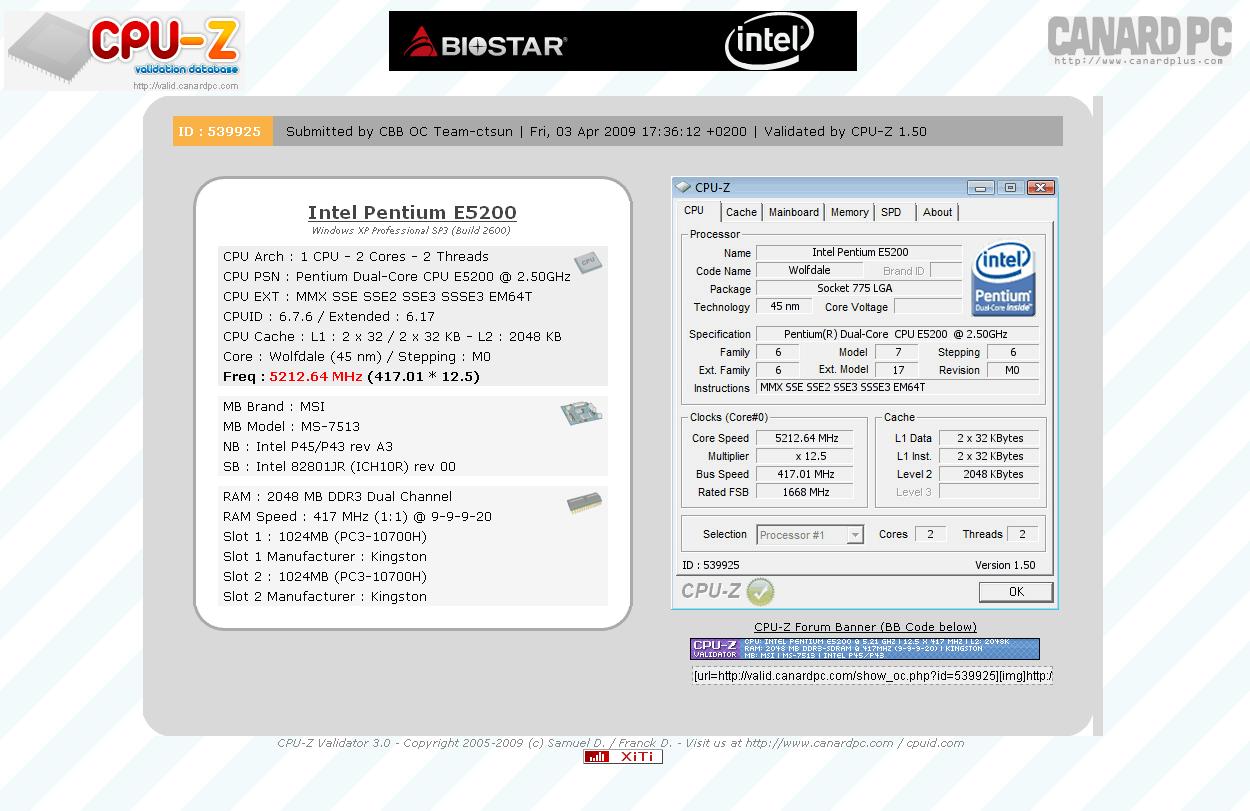1250x811 pixels.
Task: Click the CPU-Z validation database logo
Action: (124, 51)
